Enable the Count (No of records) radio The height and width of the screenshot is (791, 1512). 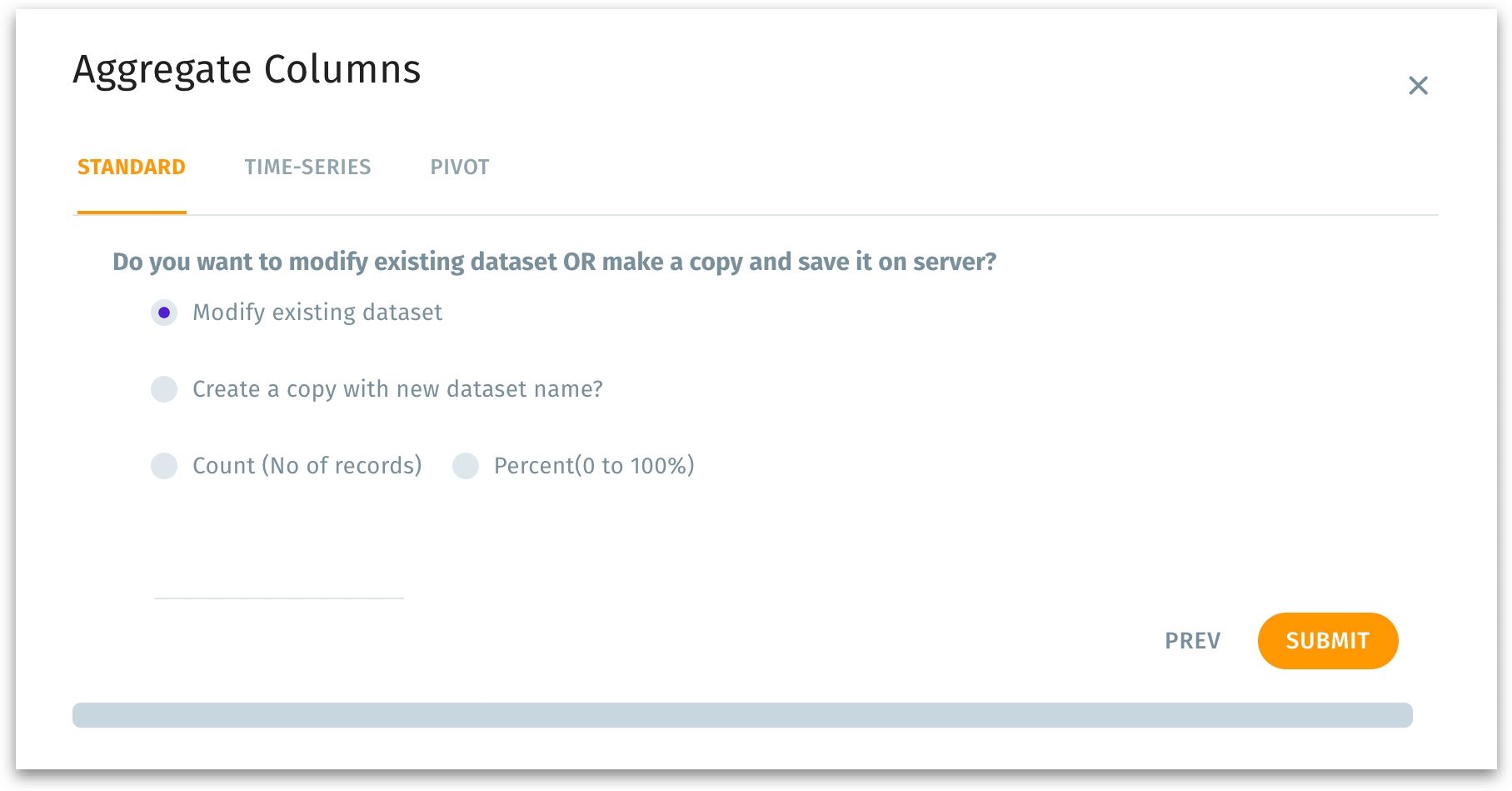point(164,466)
